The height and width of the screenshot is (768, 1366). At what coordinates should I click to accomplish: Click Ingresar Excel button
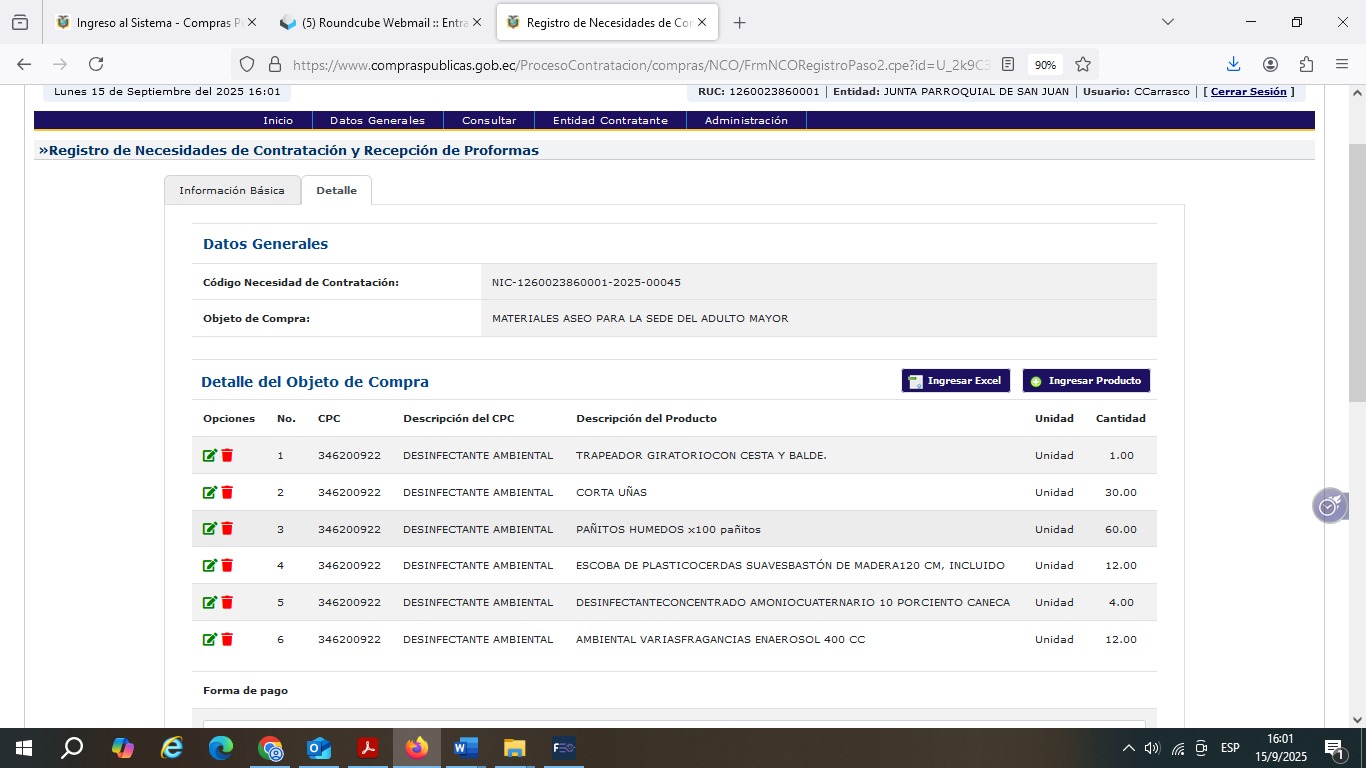pos(955,381)
